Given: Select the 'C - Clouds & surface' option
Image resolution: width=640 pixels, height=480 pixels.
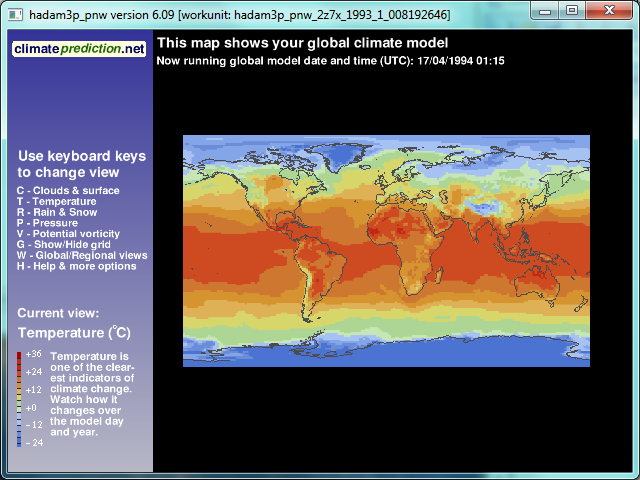Looking at the screenshot, I should [x=68, y=191].
